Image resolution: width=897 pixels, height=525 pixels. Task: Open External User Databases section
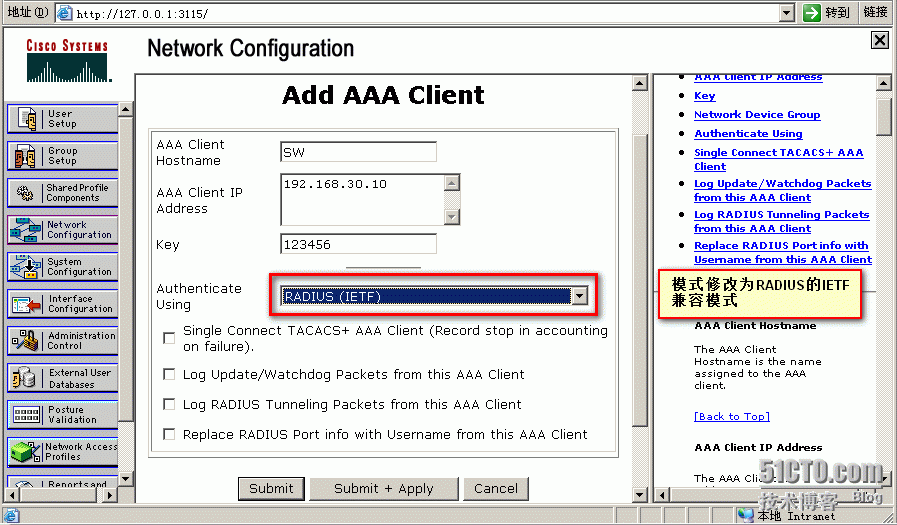tap(62, 378)
